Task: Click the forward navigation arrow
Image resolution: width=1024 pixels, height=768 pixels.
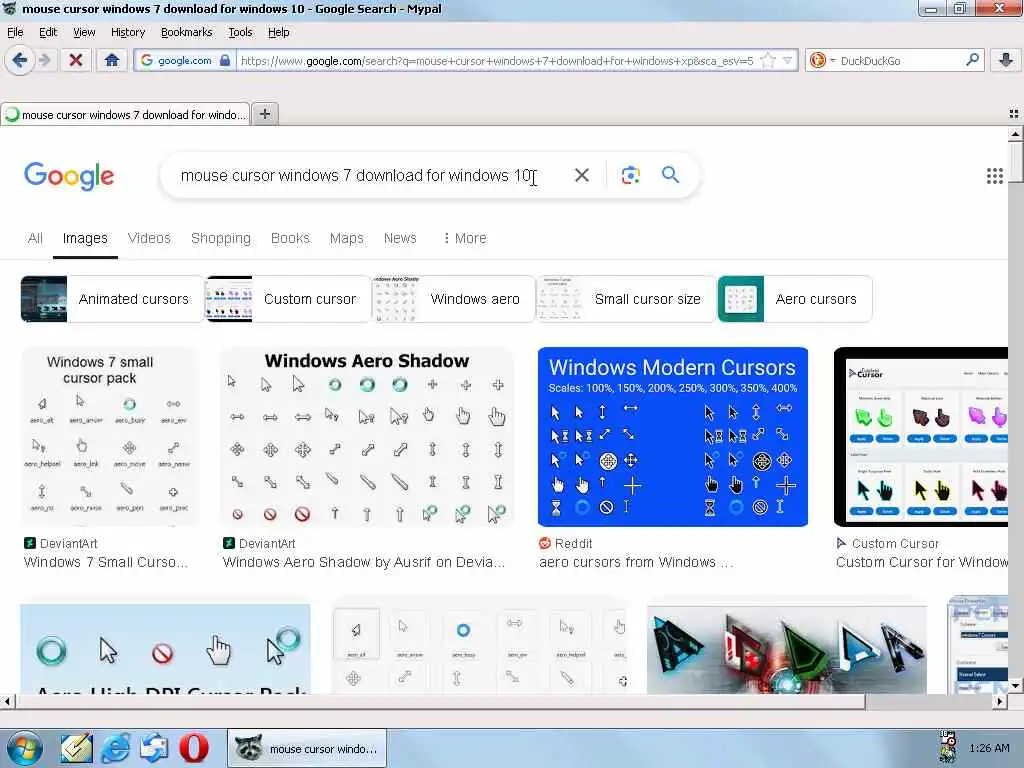Action: [x=44, y=61]
